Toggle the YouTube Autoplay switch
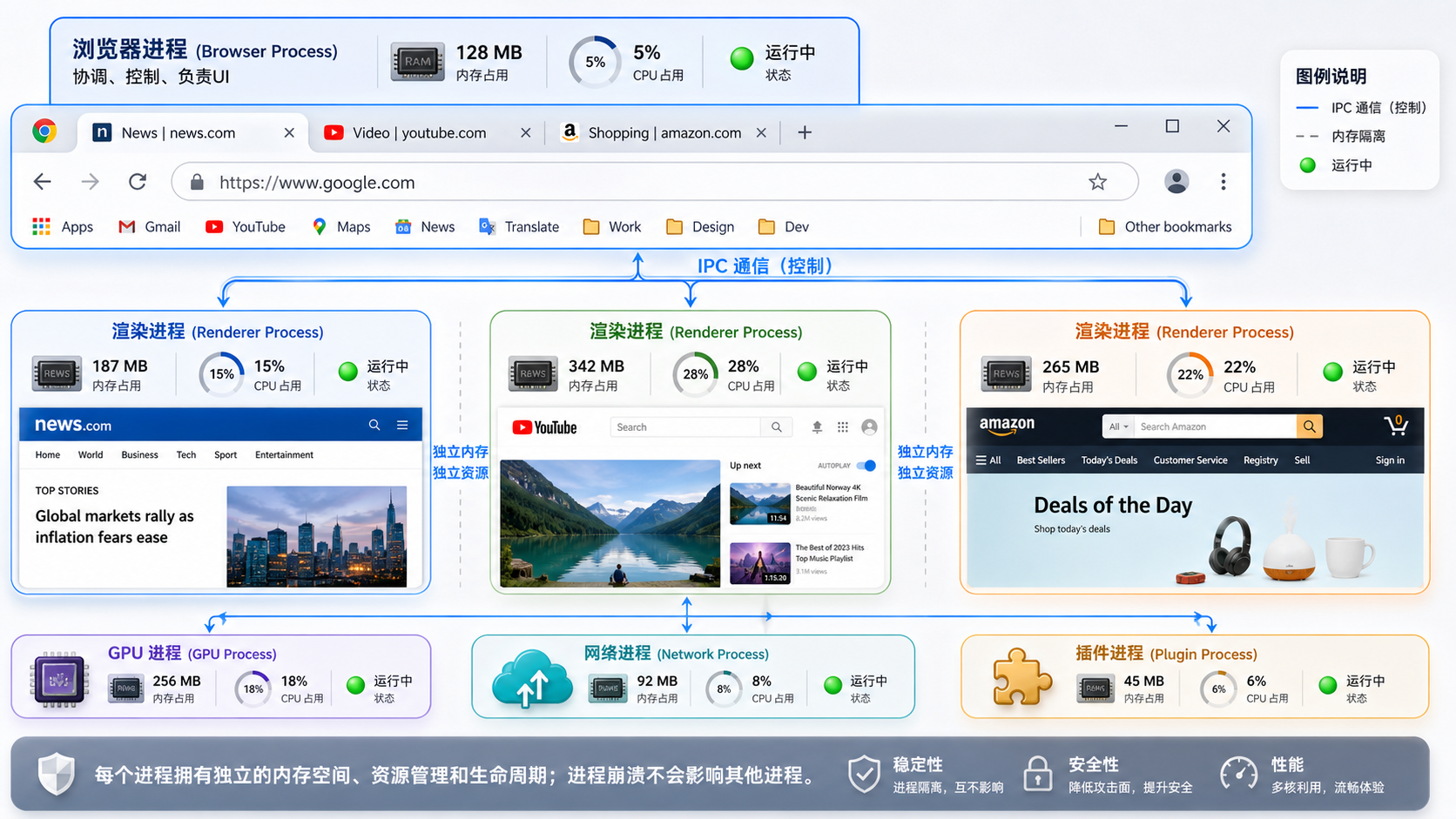The image size is (1456, 819). 866,466
